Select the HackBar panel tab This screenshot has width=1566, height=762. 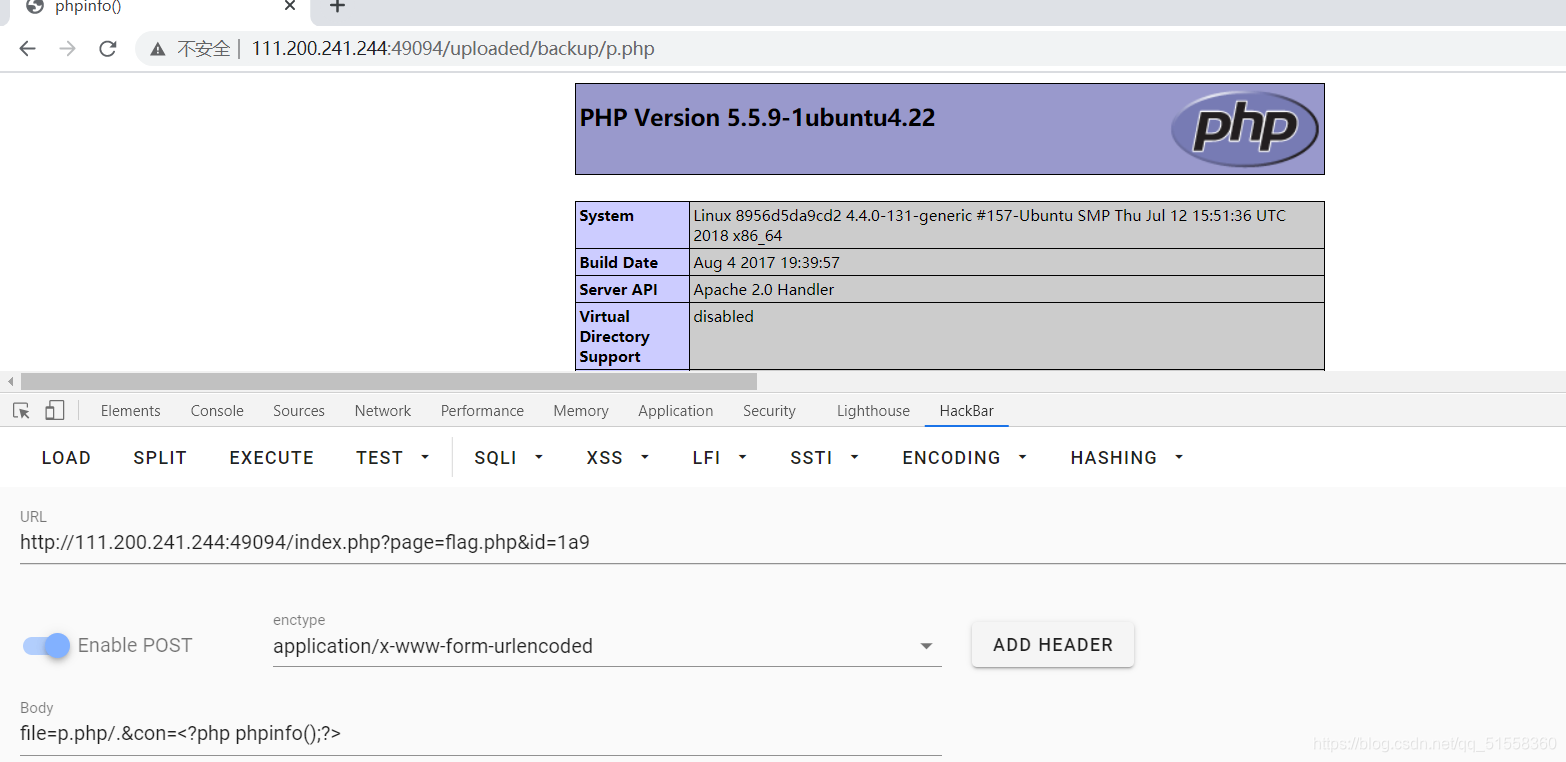click(x=966, y=411)
